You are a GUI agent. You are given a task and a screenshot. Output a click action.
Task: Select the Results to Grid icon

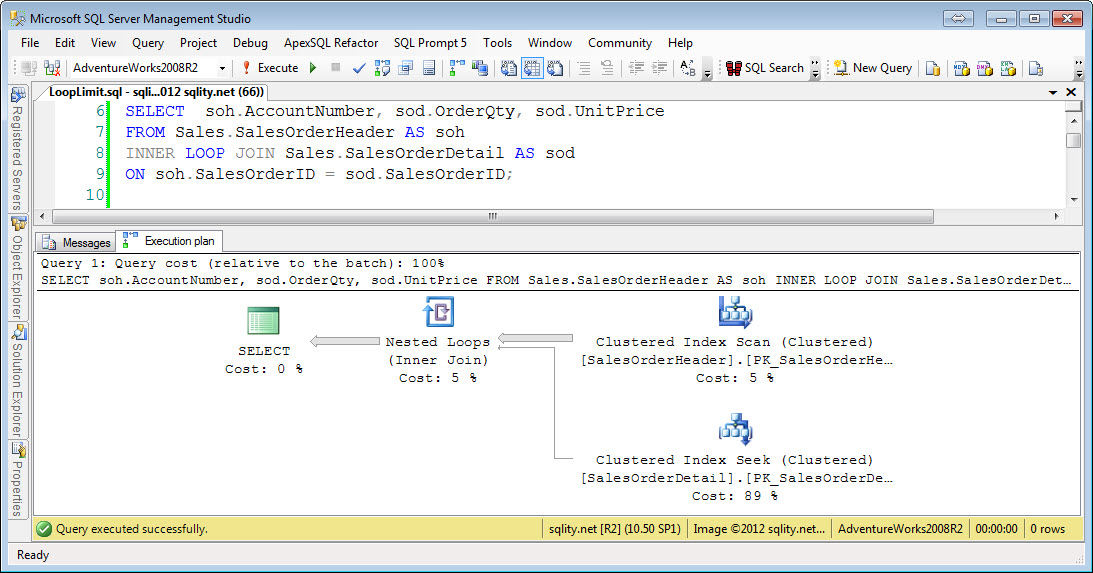(532, 68)
